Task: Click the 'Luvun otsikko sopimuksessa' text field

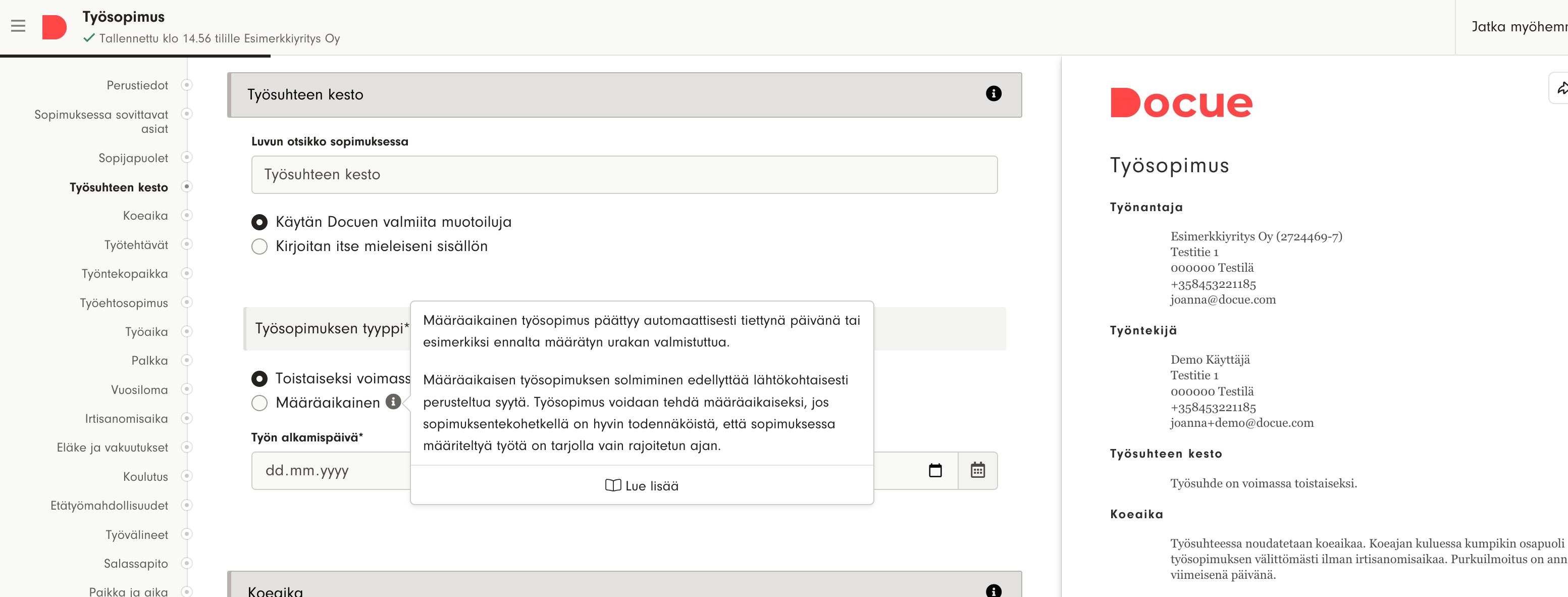Action: (x=624, y=175)
